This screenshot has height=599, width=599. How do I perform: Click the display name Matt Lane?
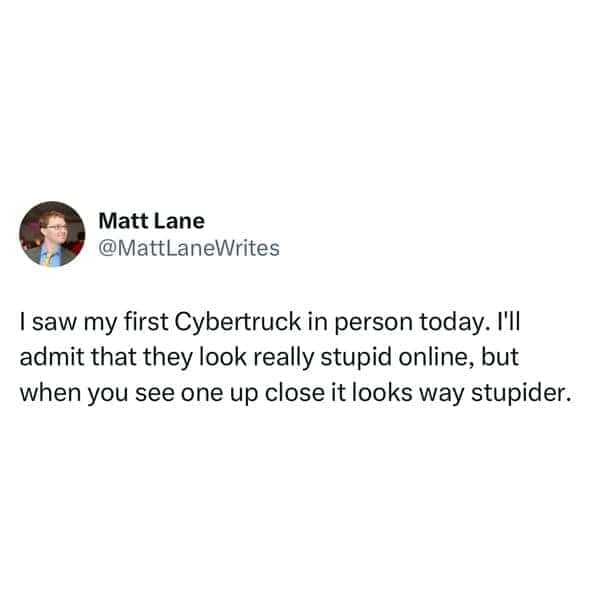152,221
